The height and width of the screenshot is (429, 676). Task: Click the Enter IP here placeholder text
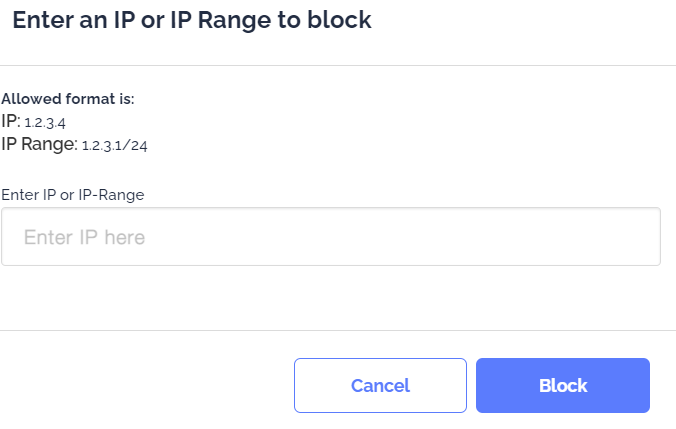click(85, 237)
